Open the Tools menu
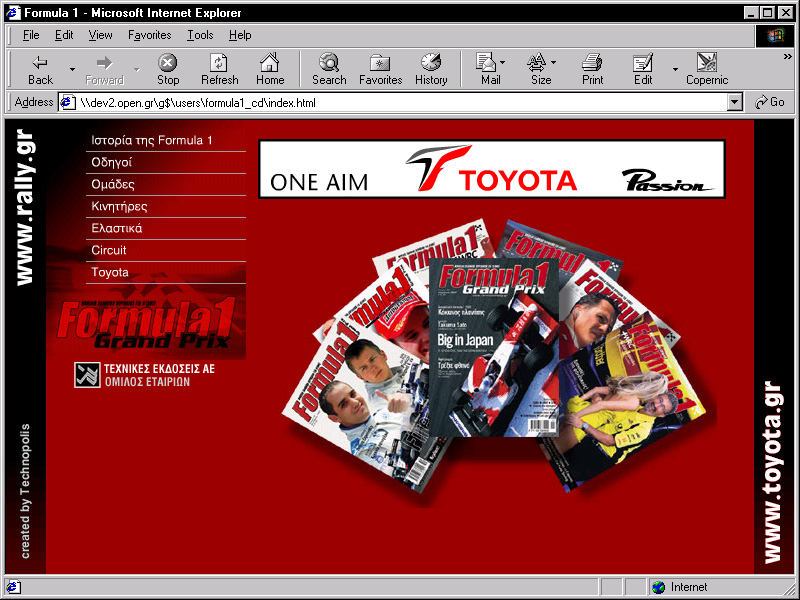Screen dimensions: 800x600 click(x=200, y=35)
